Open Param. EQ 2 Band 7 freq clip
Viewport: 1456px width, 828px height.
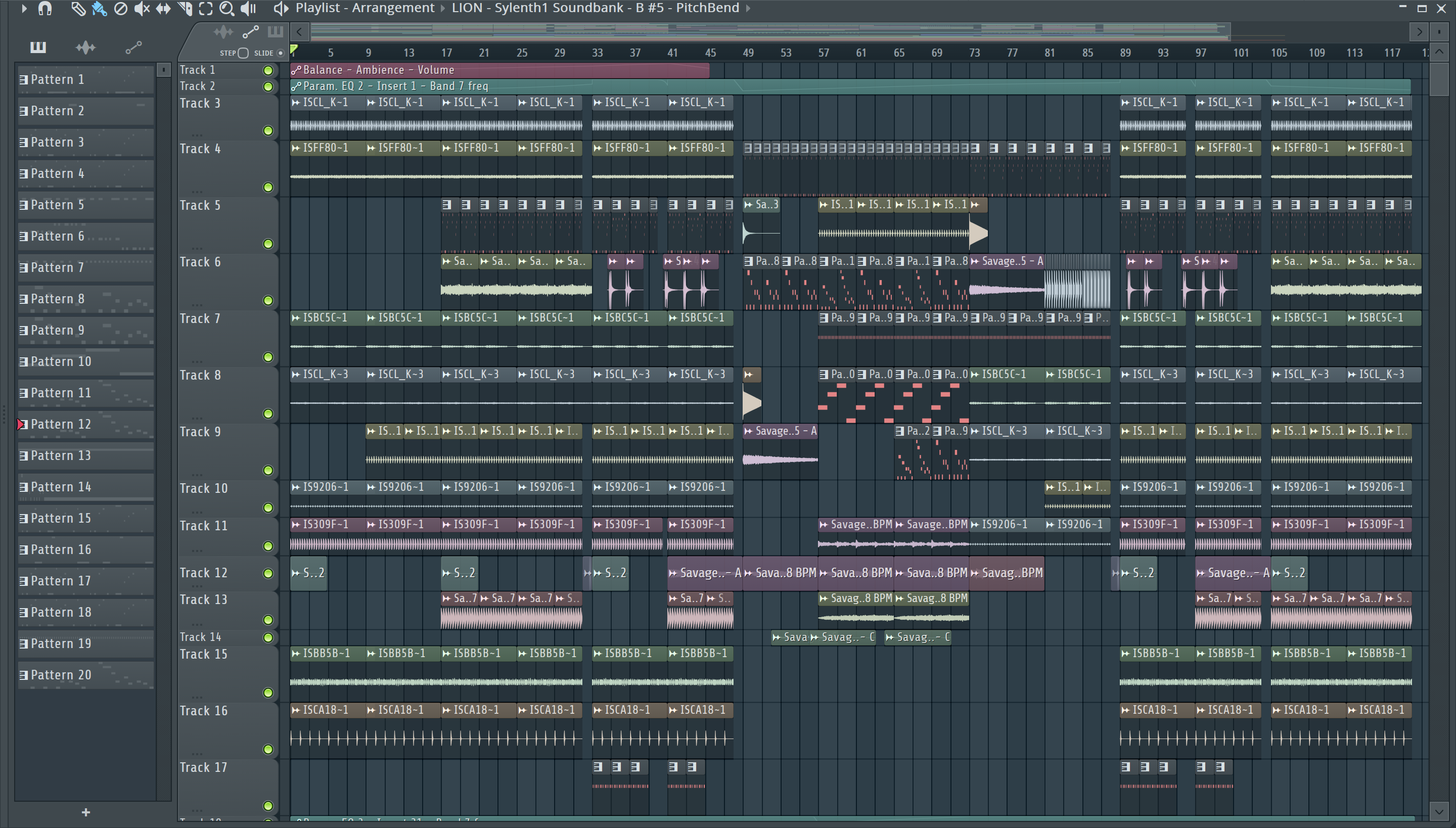(850, 86)
